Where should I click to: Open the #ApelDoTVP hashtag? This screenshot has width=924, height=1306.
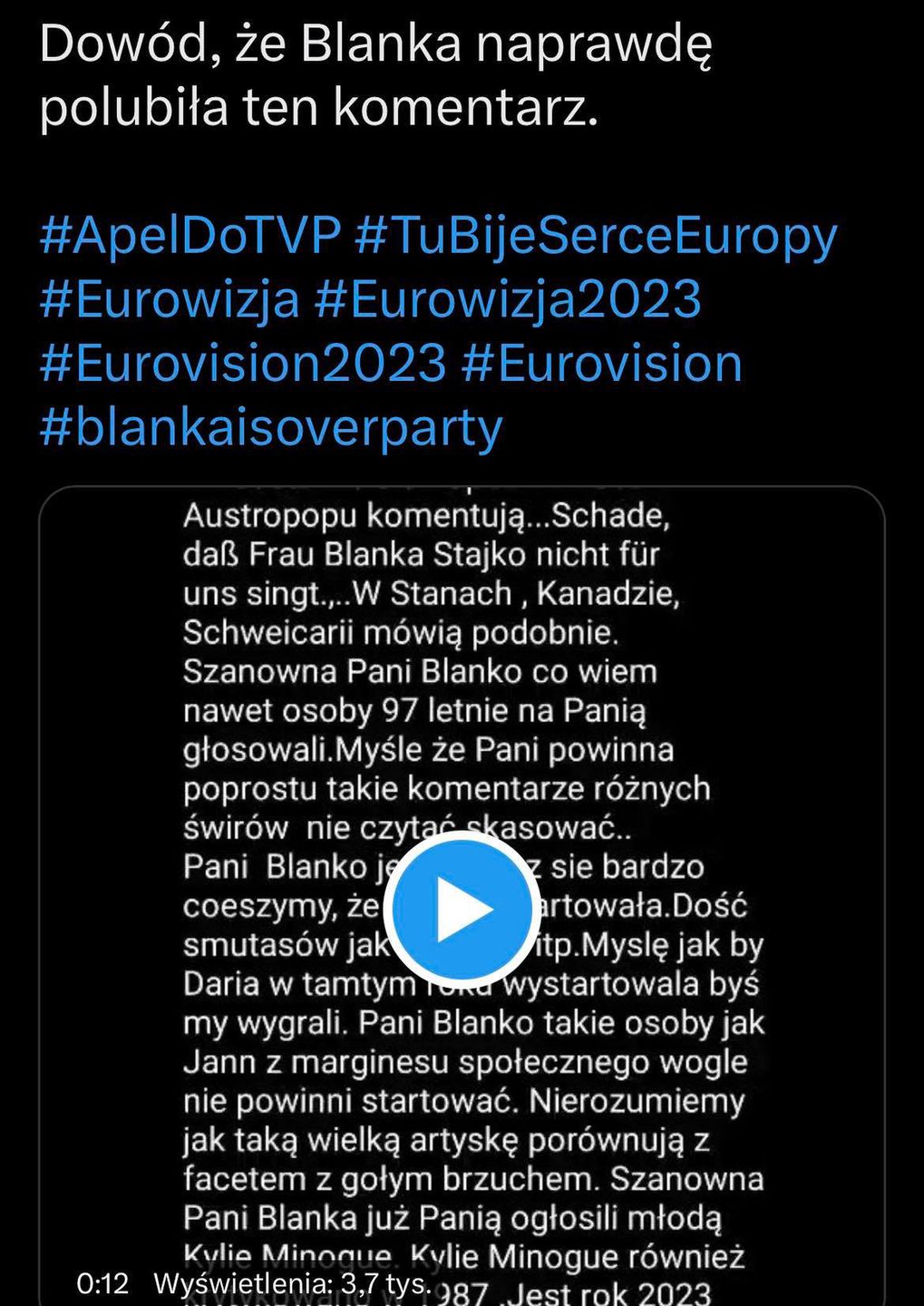190,236
